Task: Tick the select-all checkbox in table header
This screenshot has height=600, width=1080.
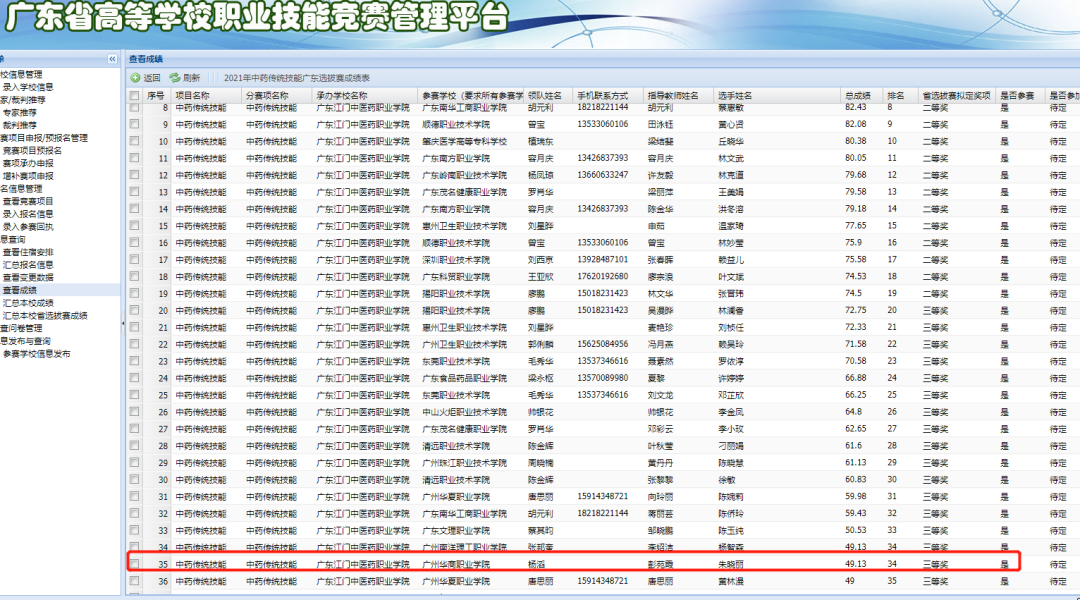Action: pos(134,95)
